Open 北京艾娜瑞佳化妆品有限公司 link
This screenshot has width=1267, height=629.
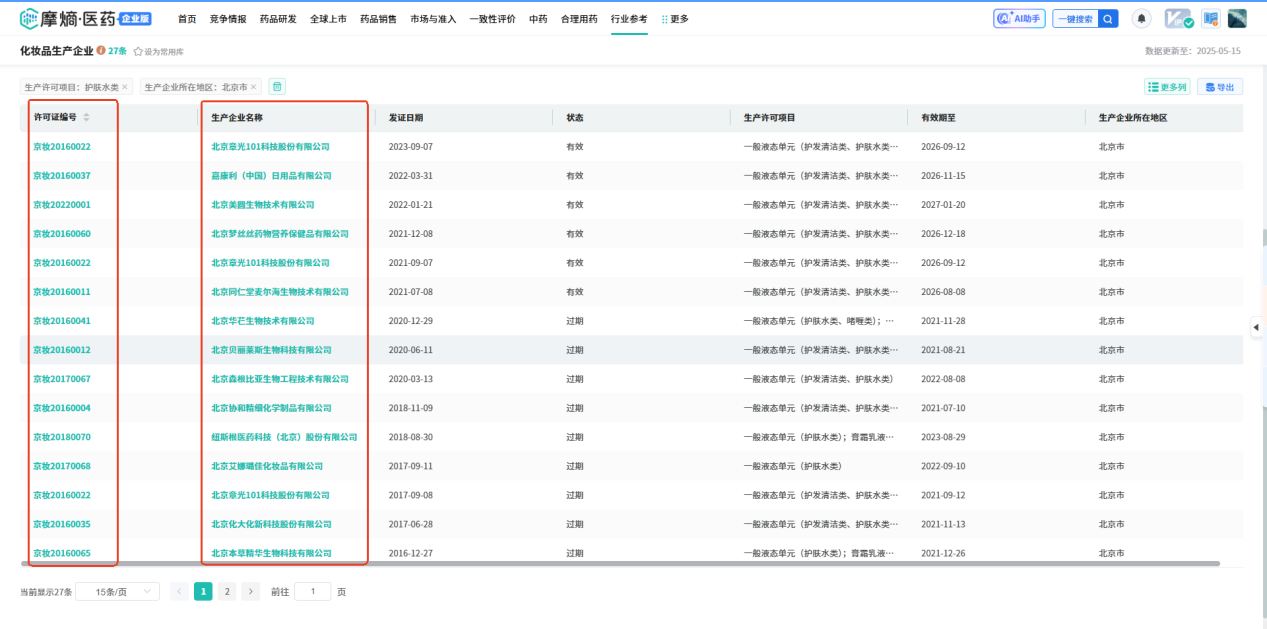pyautogui.click(x=267, y=466)
